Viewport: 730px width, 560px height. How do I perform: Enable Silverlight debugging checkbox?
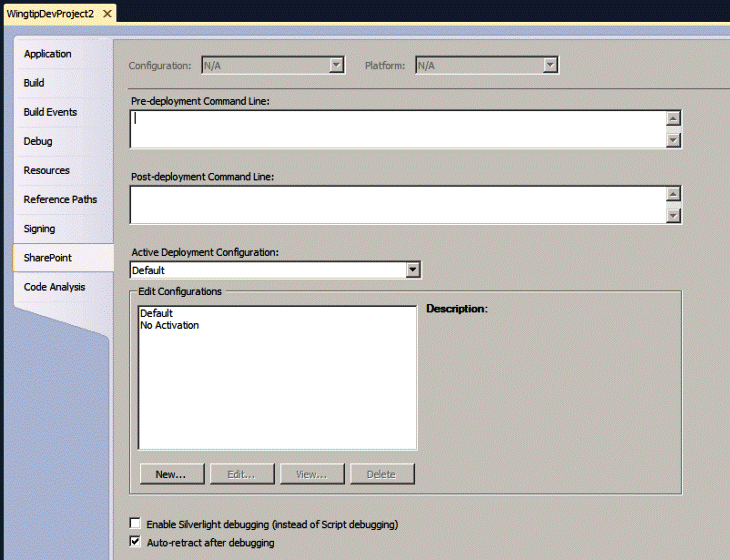point(135,523)
